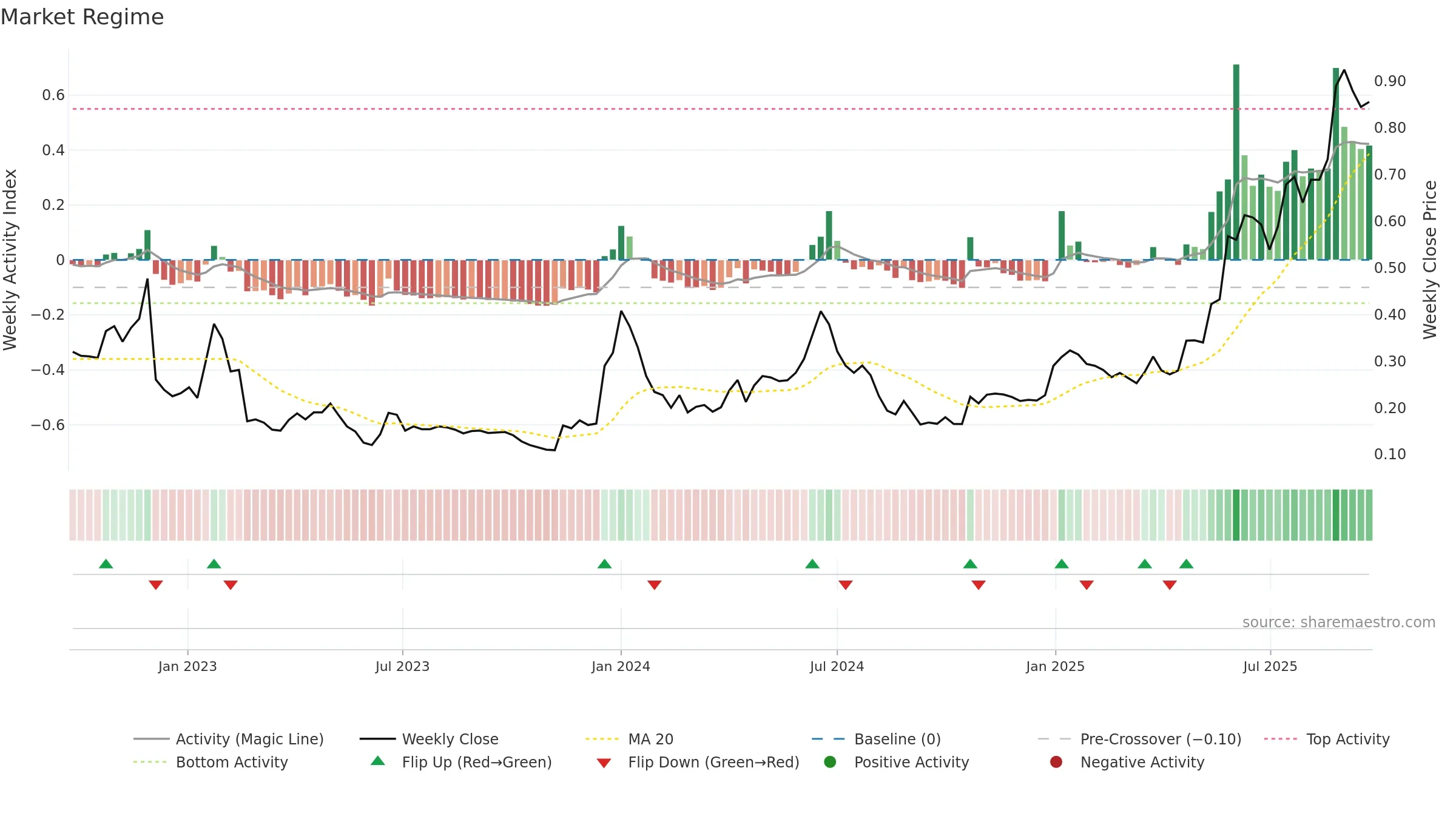
Task: Toggle Pre-Crossover (−0.10) legend entry
Action: point(1139,739)
